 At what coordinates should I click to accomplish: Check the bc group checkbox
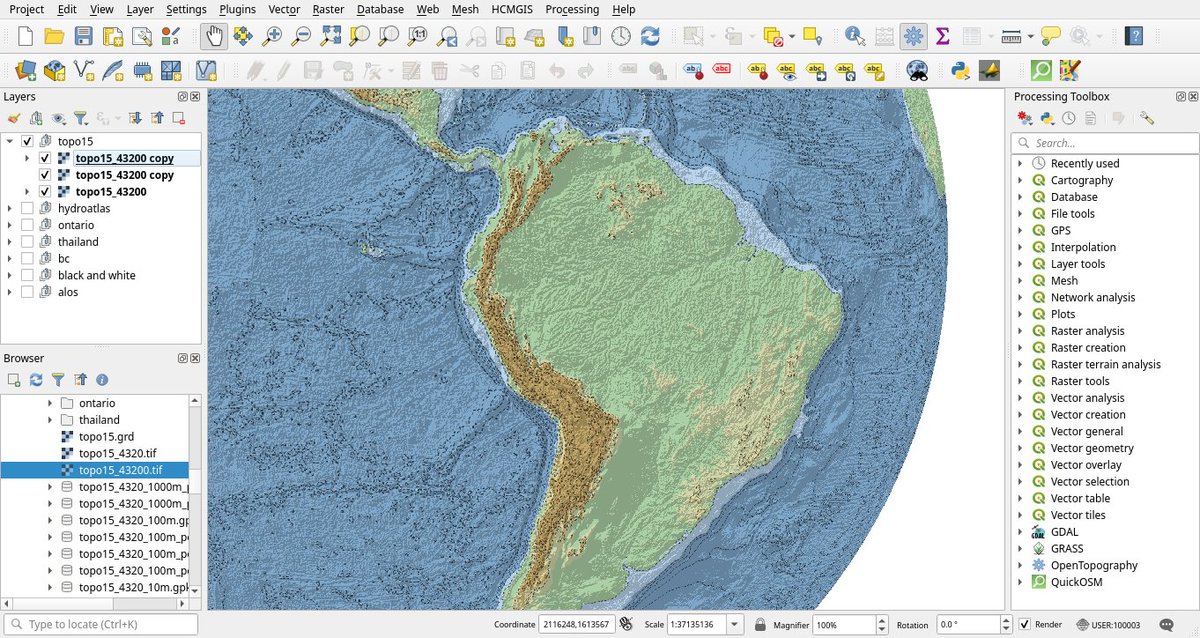pyautogui.click(x=27, y=258)
